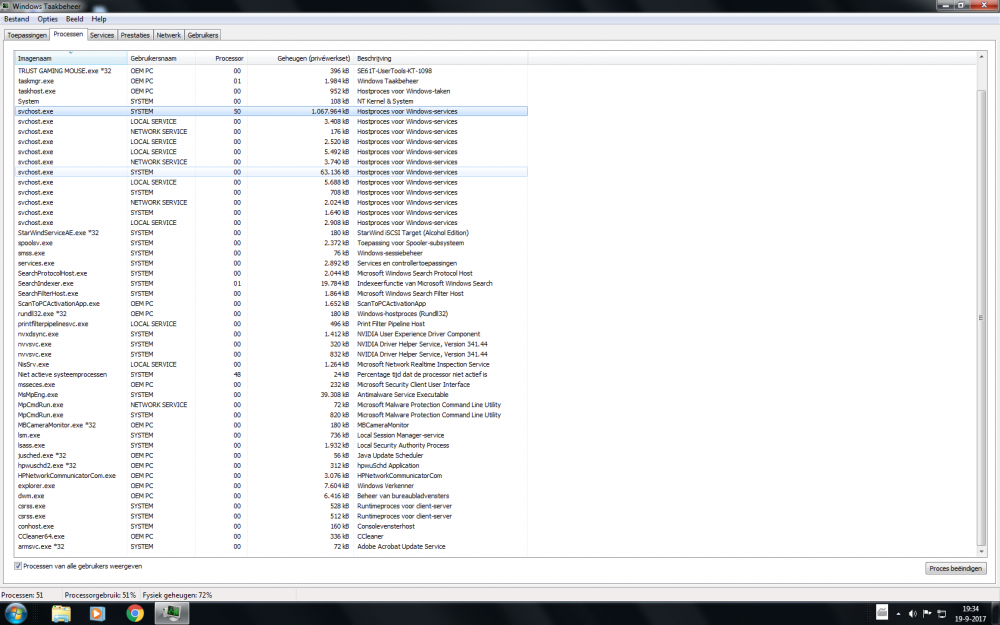Click the keyboard language bar icon

tap(882, 613)
